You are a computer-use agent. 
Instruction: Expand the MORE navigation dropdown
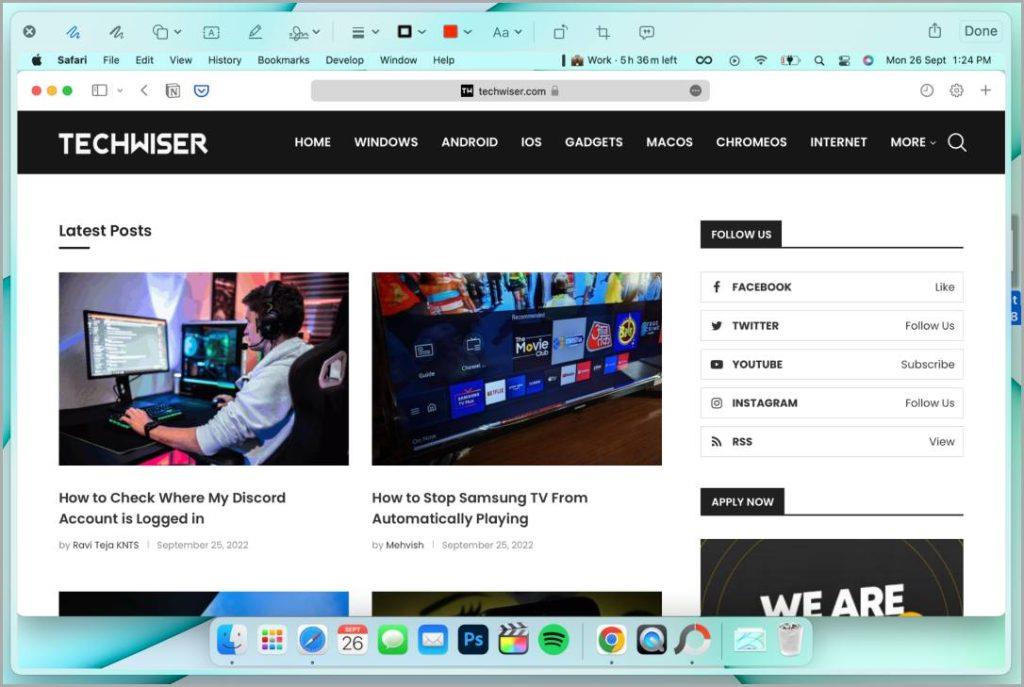click(x=912, y=142)
